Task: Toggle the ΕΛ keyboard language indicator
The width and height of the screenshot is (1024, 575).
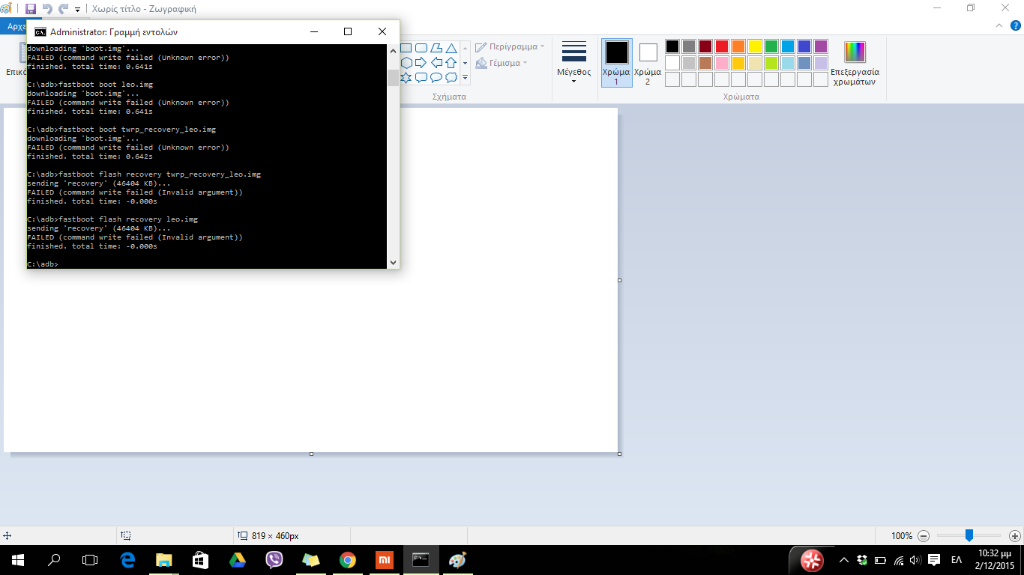Action: [x=956, y=560]
